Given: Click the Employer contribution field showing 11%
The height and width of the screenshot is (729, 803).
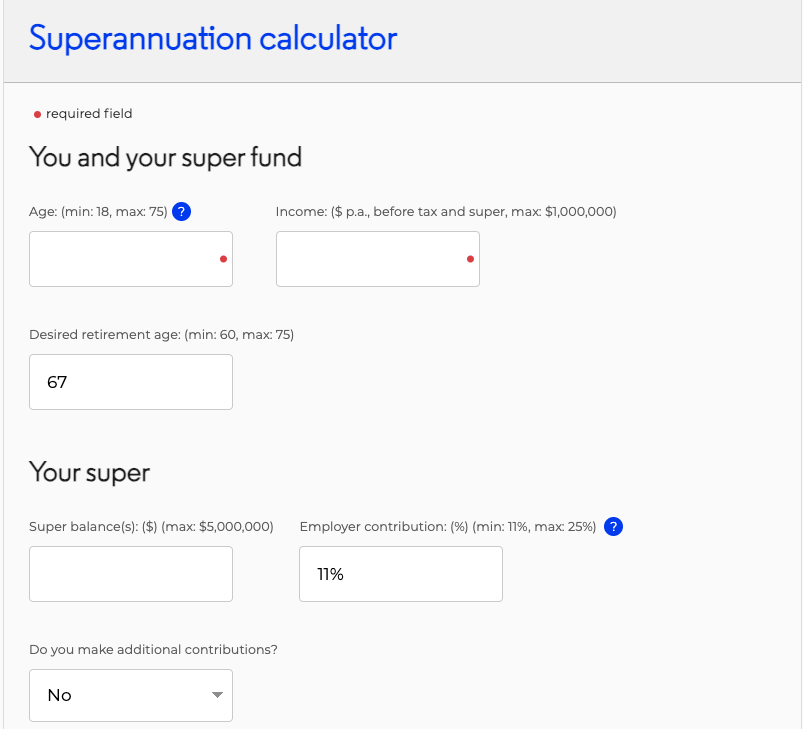Looking at the screenshot, I should coord(400,573).
